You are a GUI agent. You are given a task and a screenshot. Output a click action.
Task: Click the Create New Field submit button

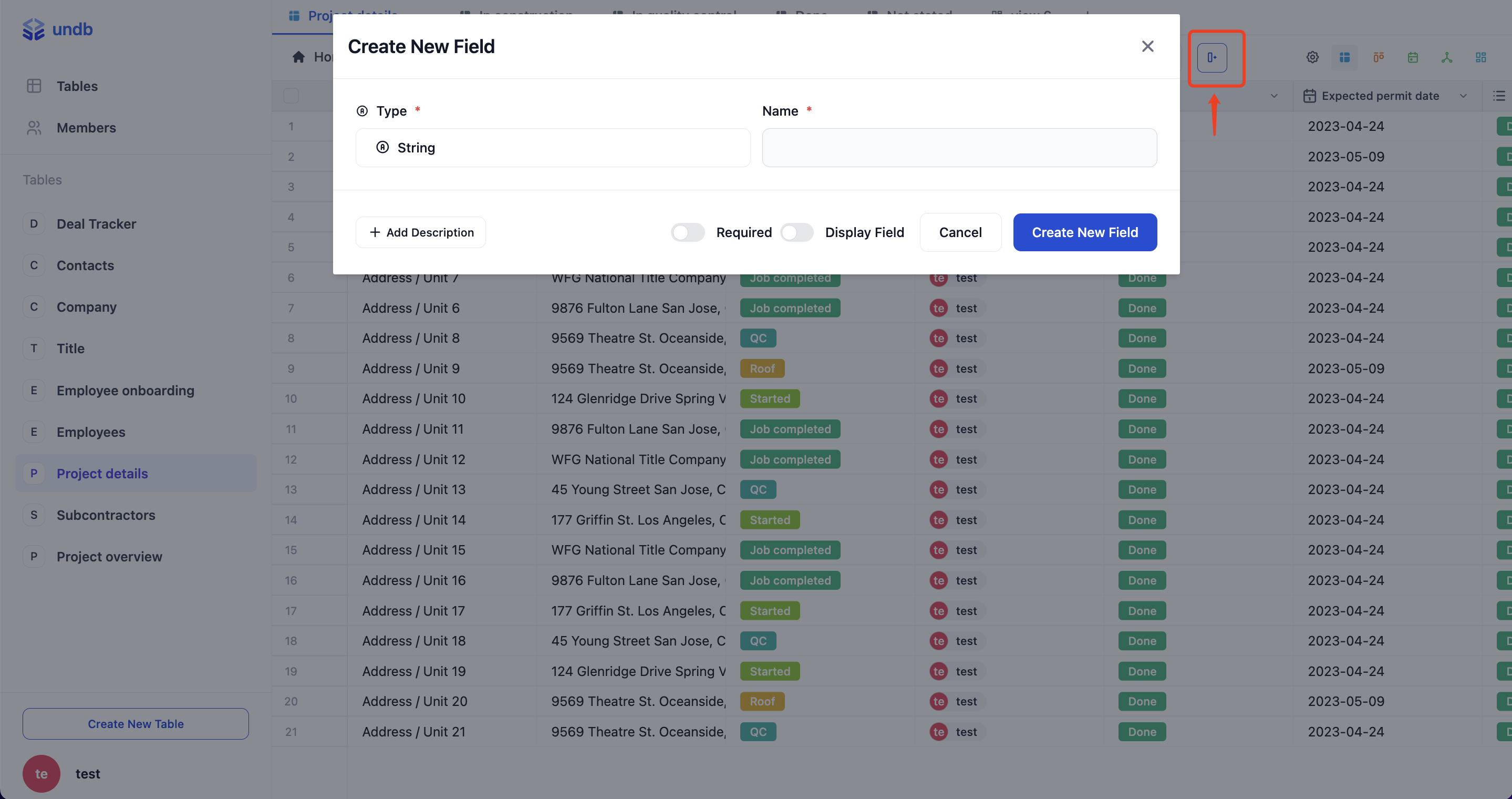pos(1084,232)
